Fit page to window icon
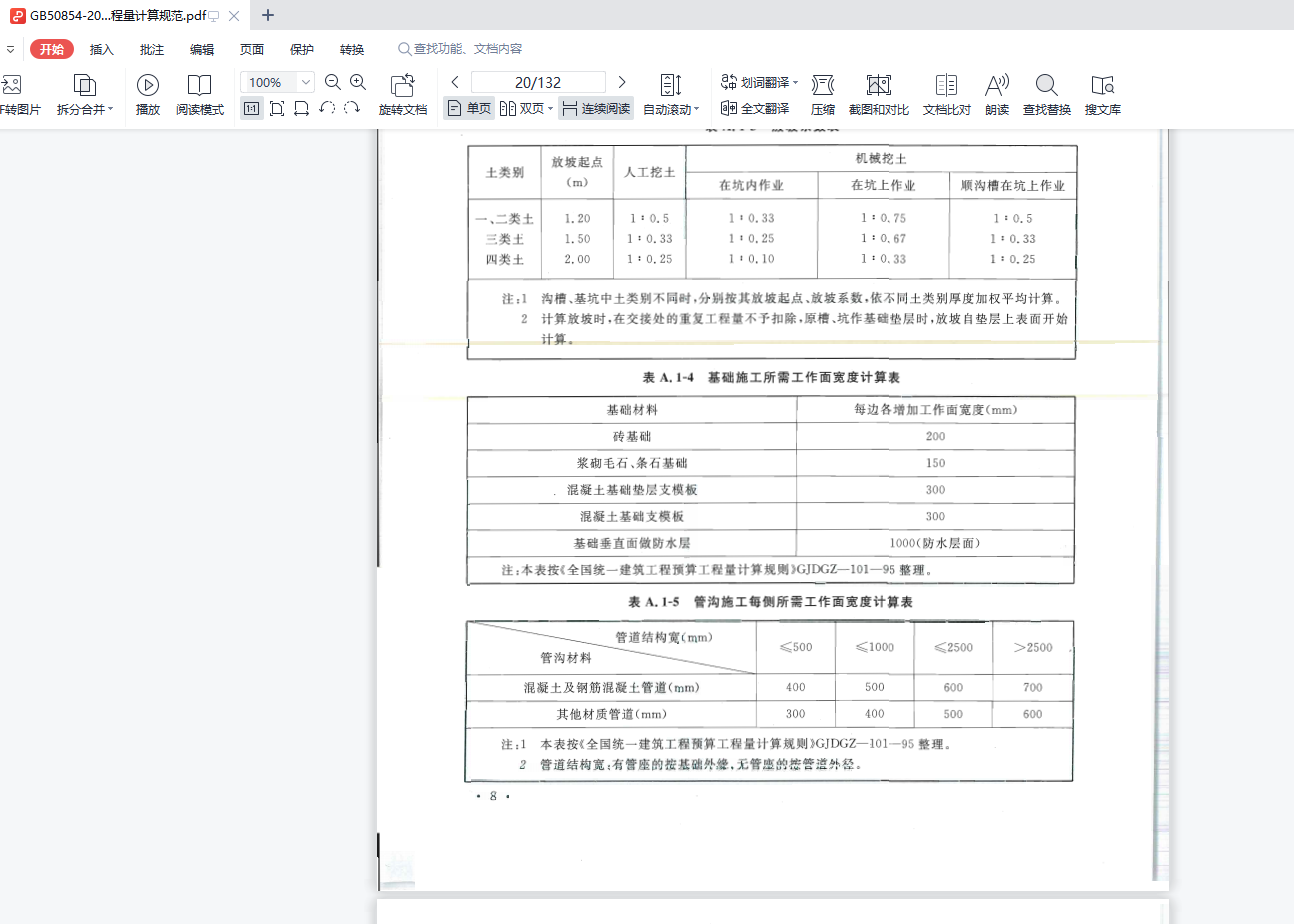1294x924 pixels. pos(277,108)
